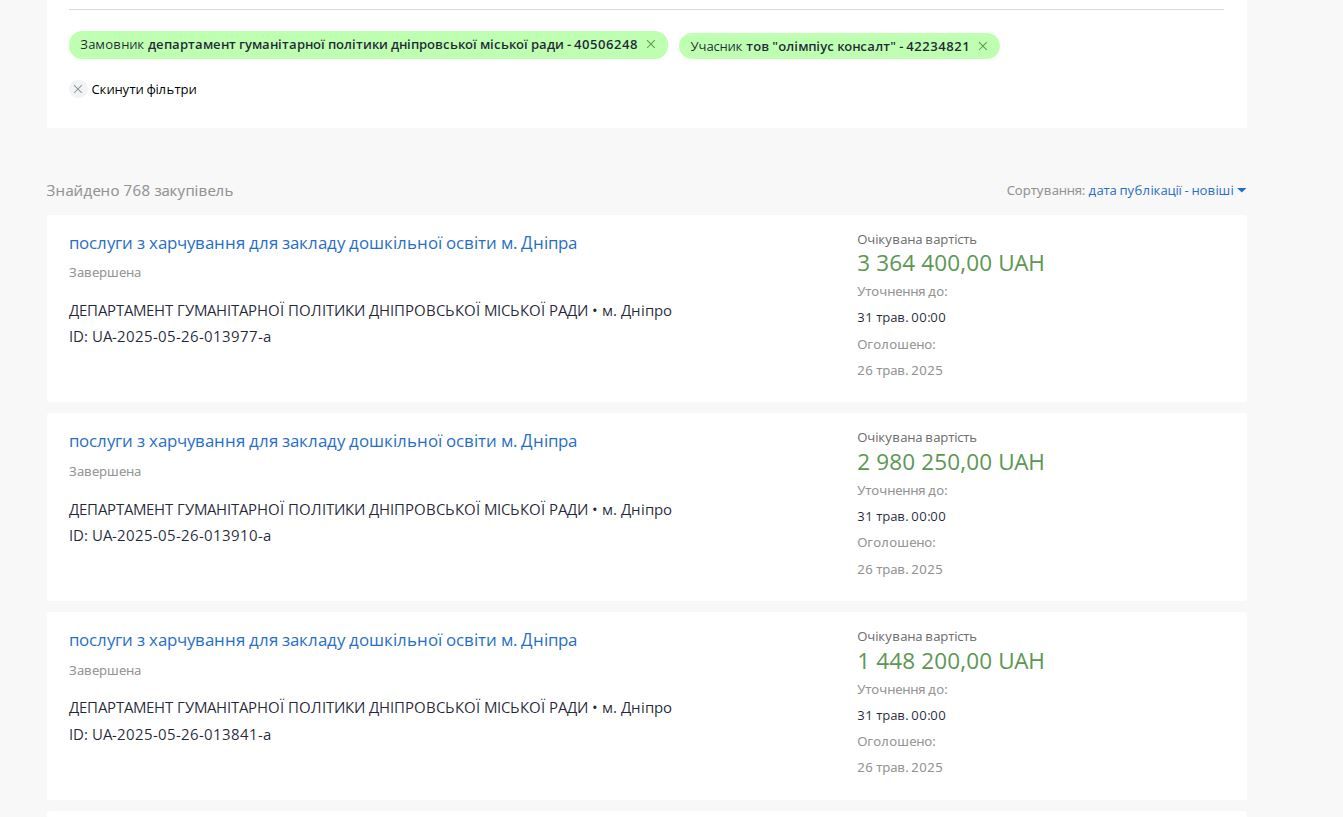Click the caret arrow next to sorting option
The width and height of the screenshot is (1343, 817).
[x=1242, y=191]
